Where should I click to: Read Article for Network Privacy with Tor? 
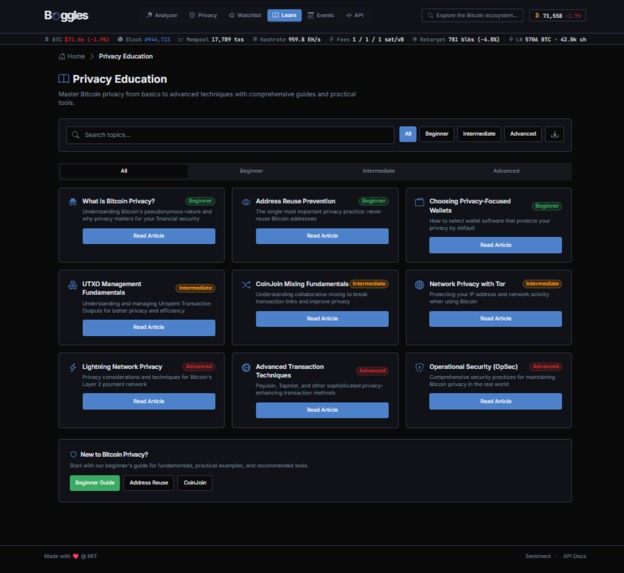tap(495, 319)
